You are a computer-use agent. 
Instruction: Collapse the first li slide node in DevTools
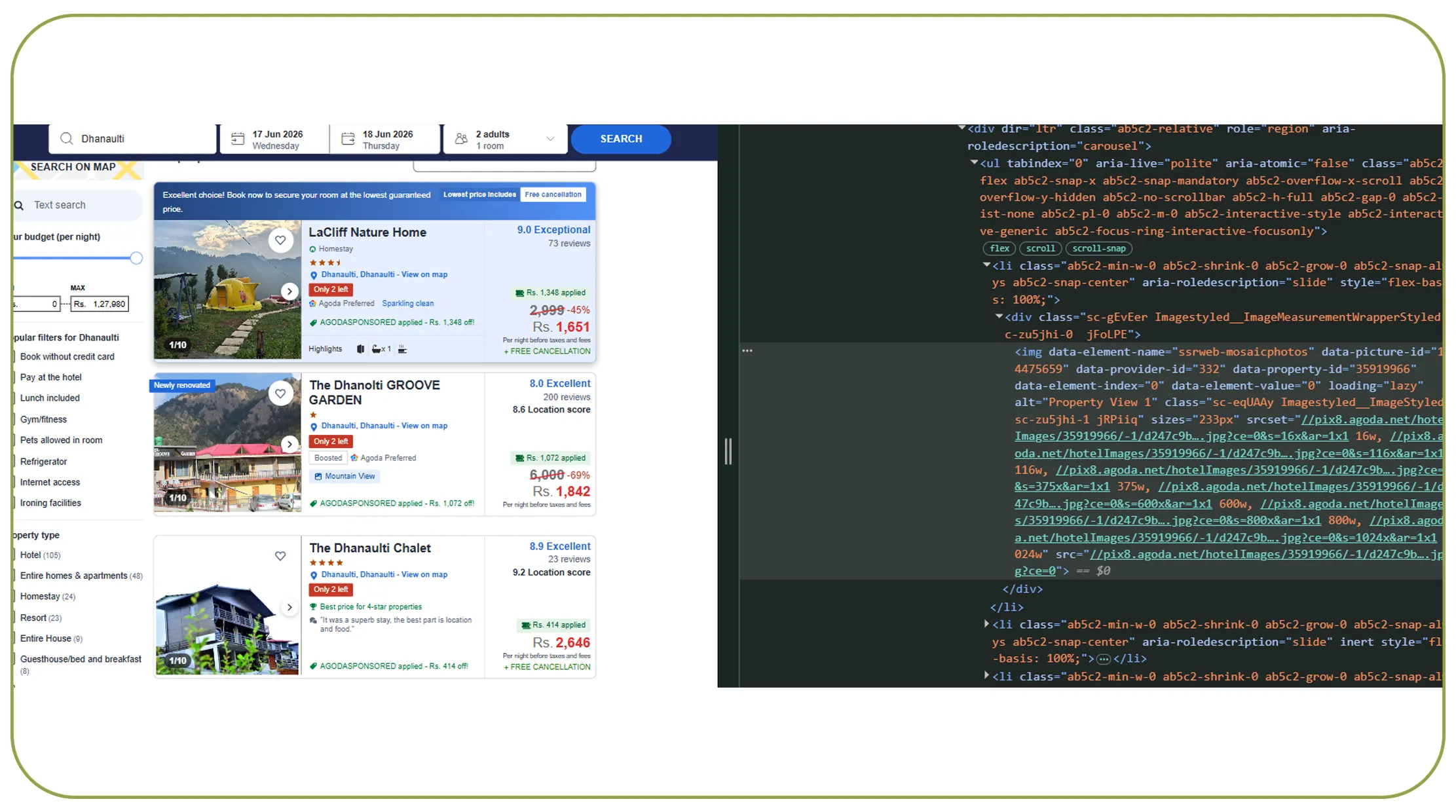tap(986, 265)
